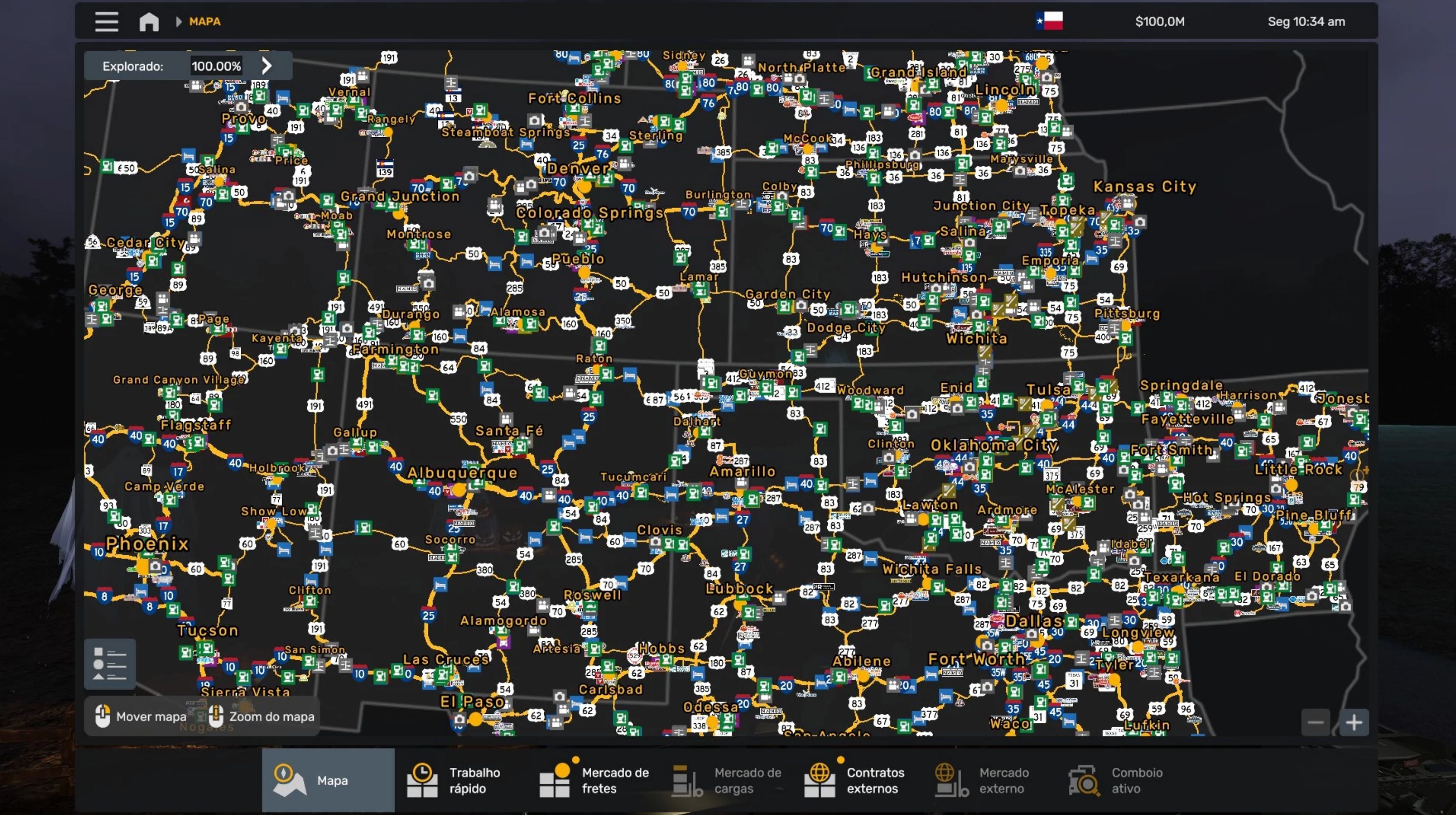1456x815 pixels.
Task: Expand the Explorado percentage arrow
Action: pyautogui.click(x=267, y=66)
